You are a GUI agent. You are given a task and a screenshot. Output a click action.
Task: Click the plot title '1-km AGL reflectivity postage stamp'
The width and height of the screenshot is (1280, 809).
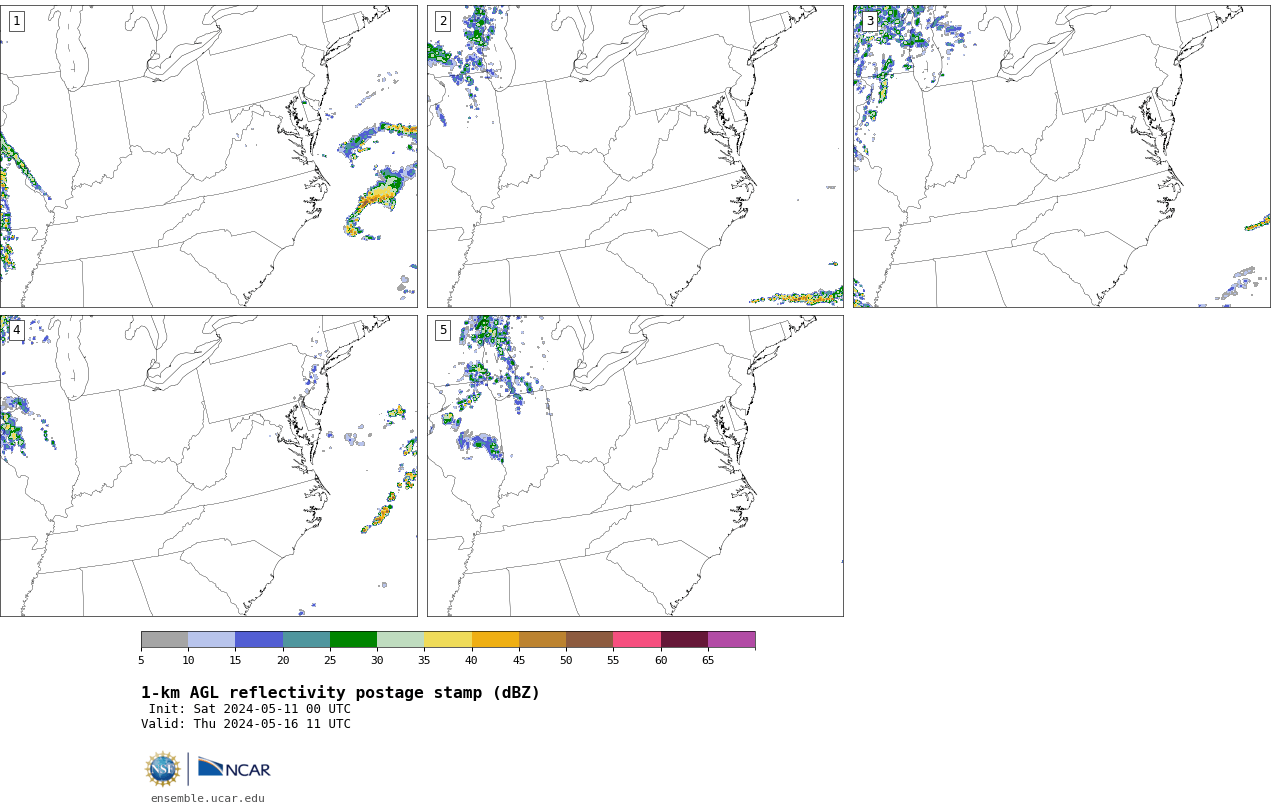click(x=340, y=693)
